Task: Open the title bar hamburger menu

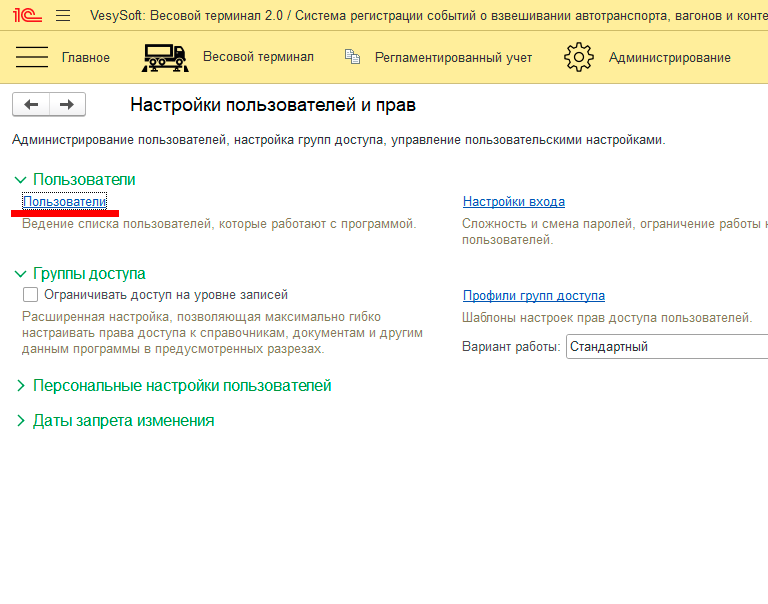Action: [63, 15]
